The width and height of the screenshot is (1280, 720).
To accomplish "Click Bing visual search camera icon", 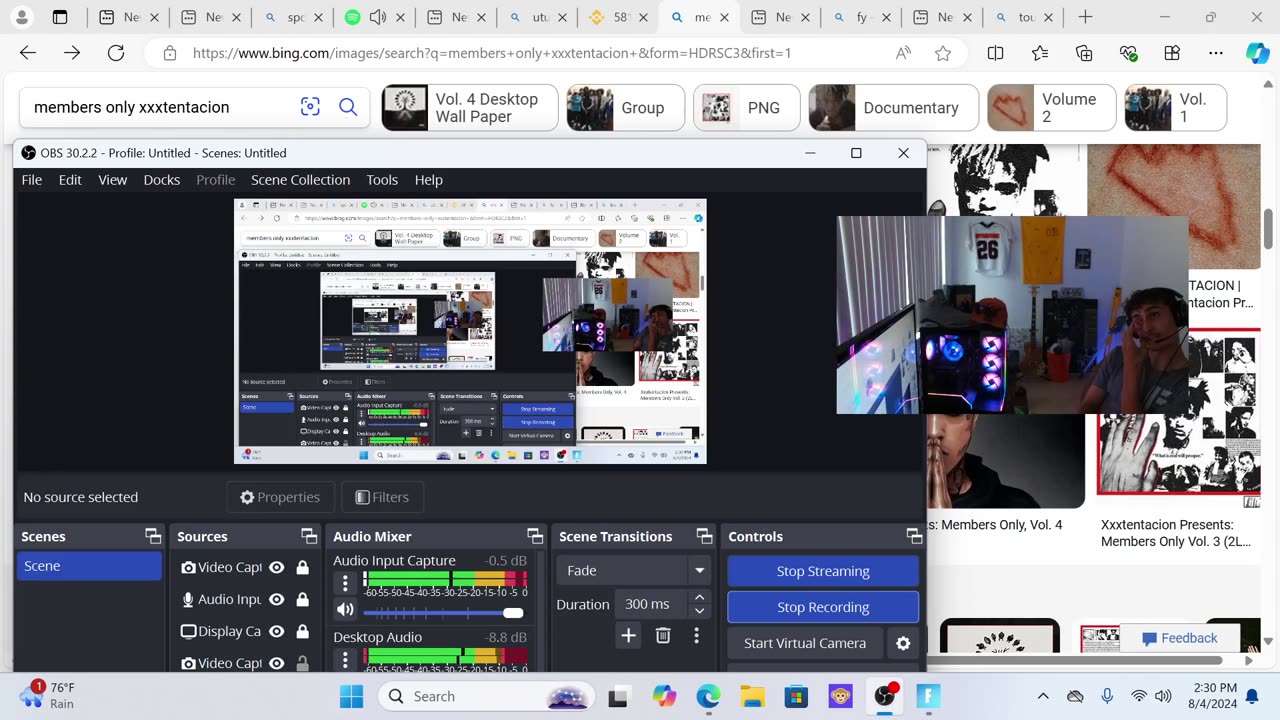I will (x=310, y=107).
